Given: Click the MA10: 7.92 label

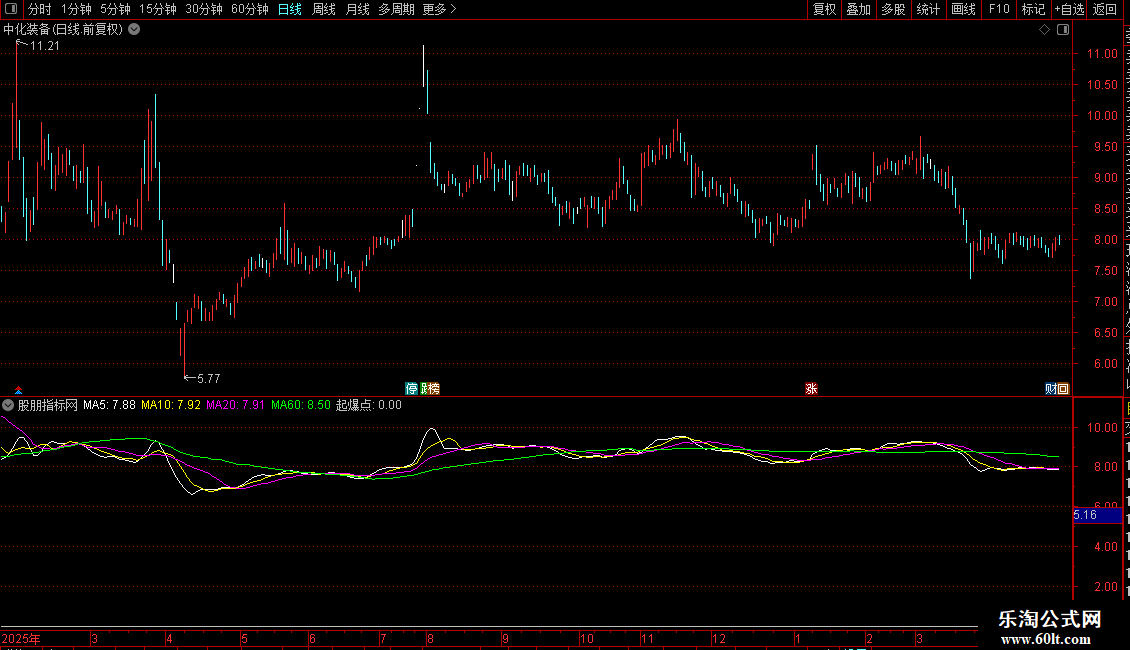Looking at the screenshot, I should 171,405.
